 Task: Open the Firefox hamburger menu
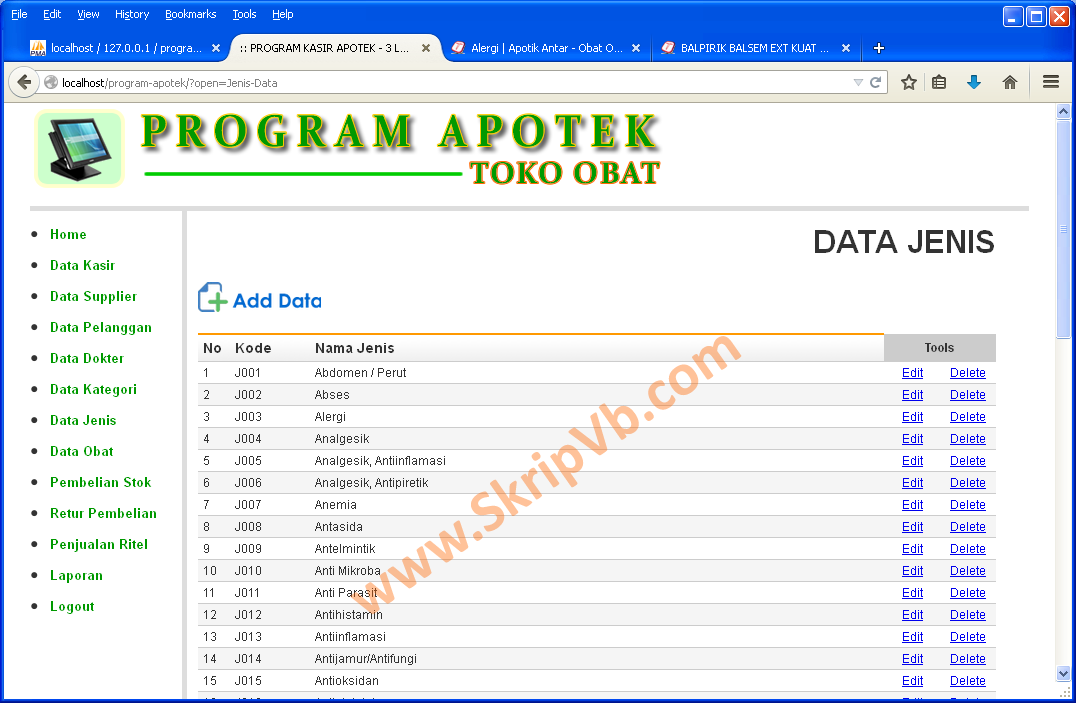click(1049, 82)
